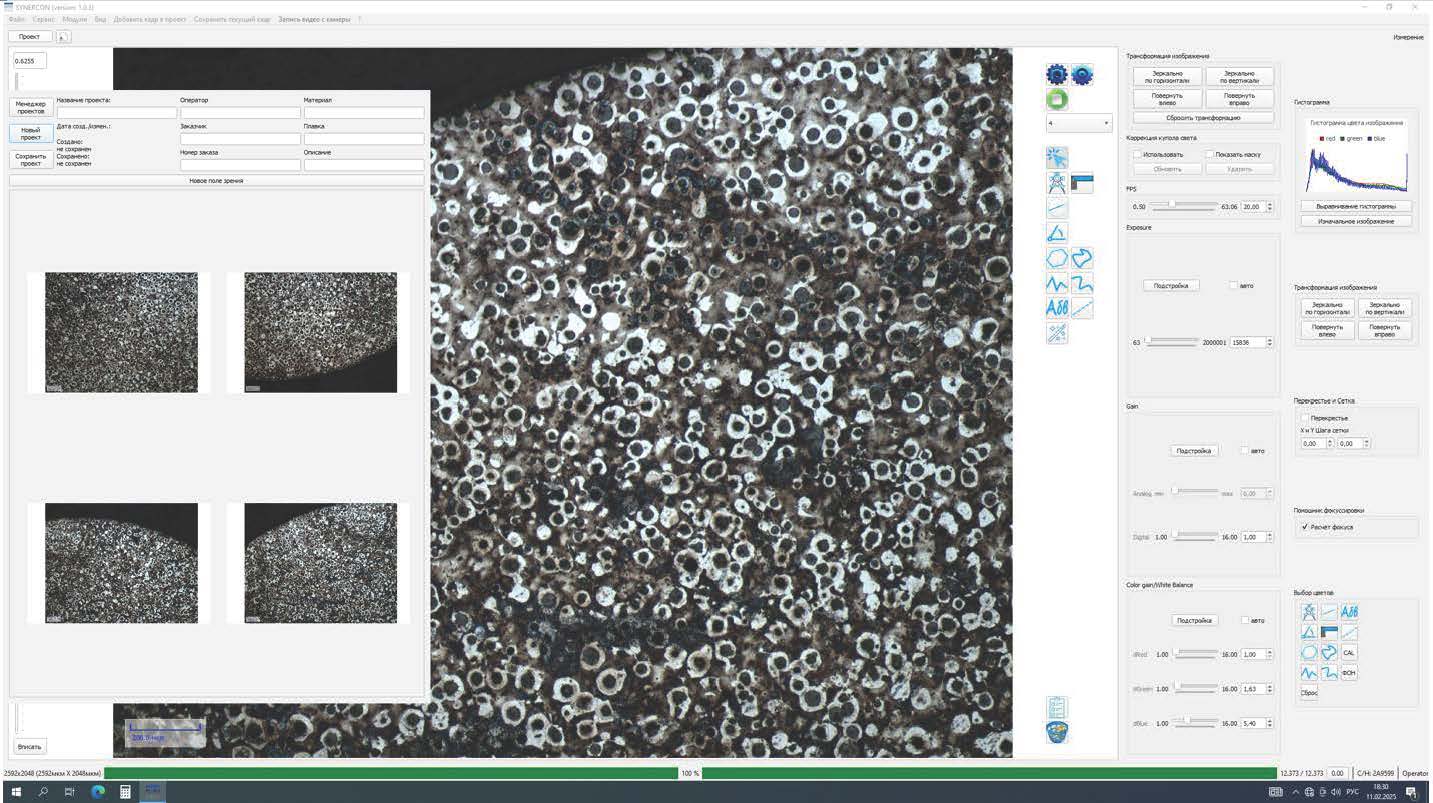1433x803 pixels.
Task: Increase the FPS spinbox value
Action: (x=1270, y=203)
